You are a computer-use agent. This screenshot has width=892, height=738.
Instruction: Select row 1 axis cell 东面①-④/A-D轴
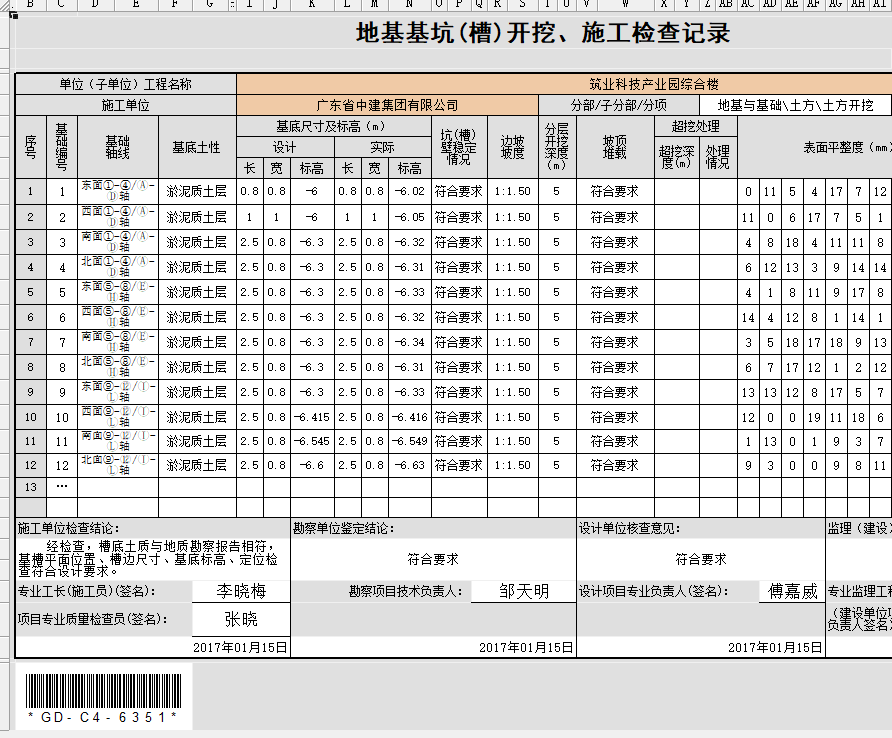[118, 192]
